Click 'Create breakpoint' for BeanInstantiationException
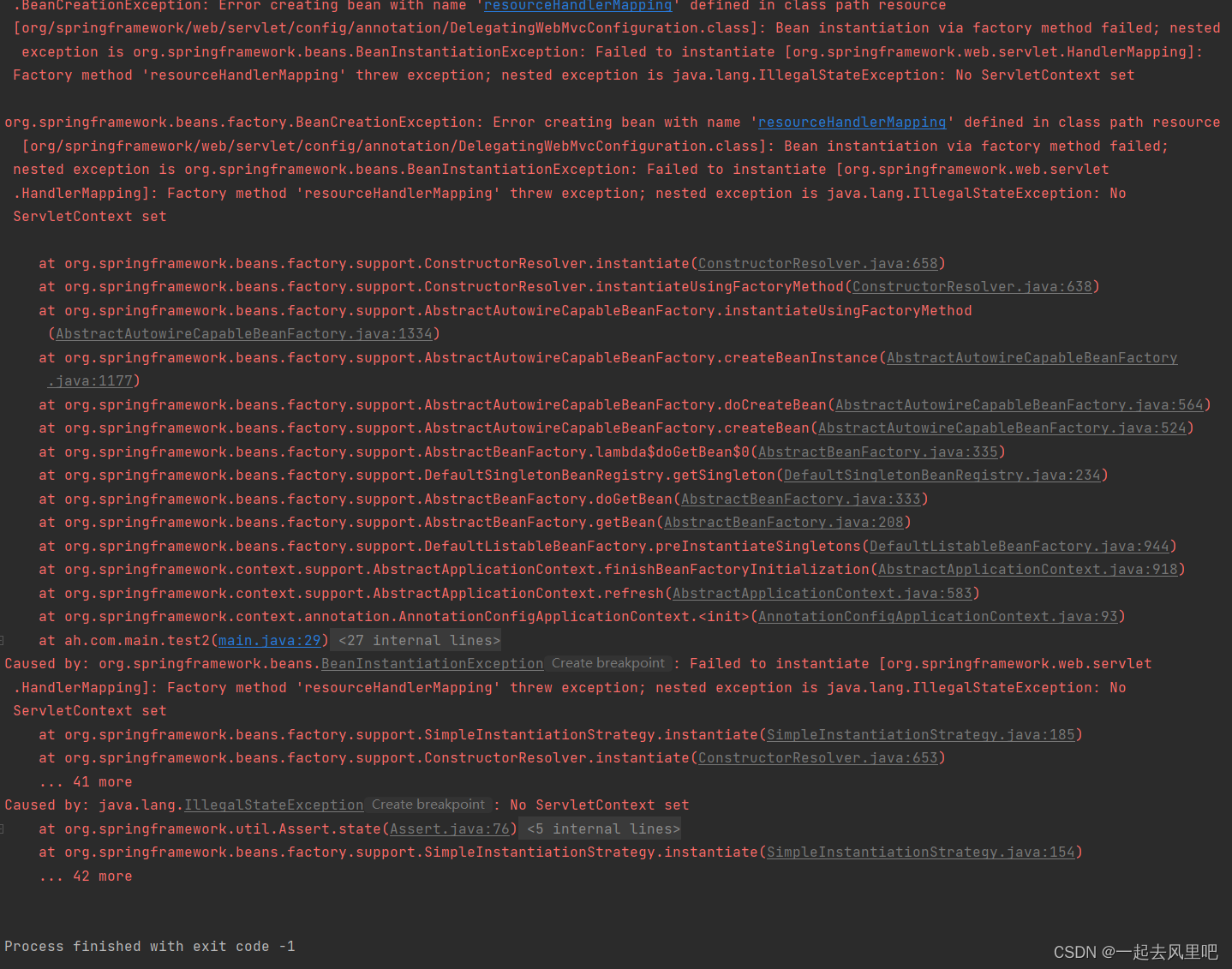1232x969 pixels. pos(608,663)
